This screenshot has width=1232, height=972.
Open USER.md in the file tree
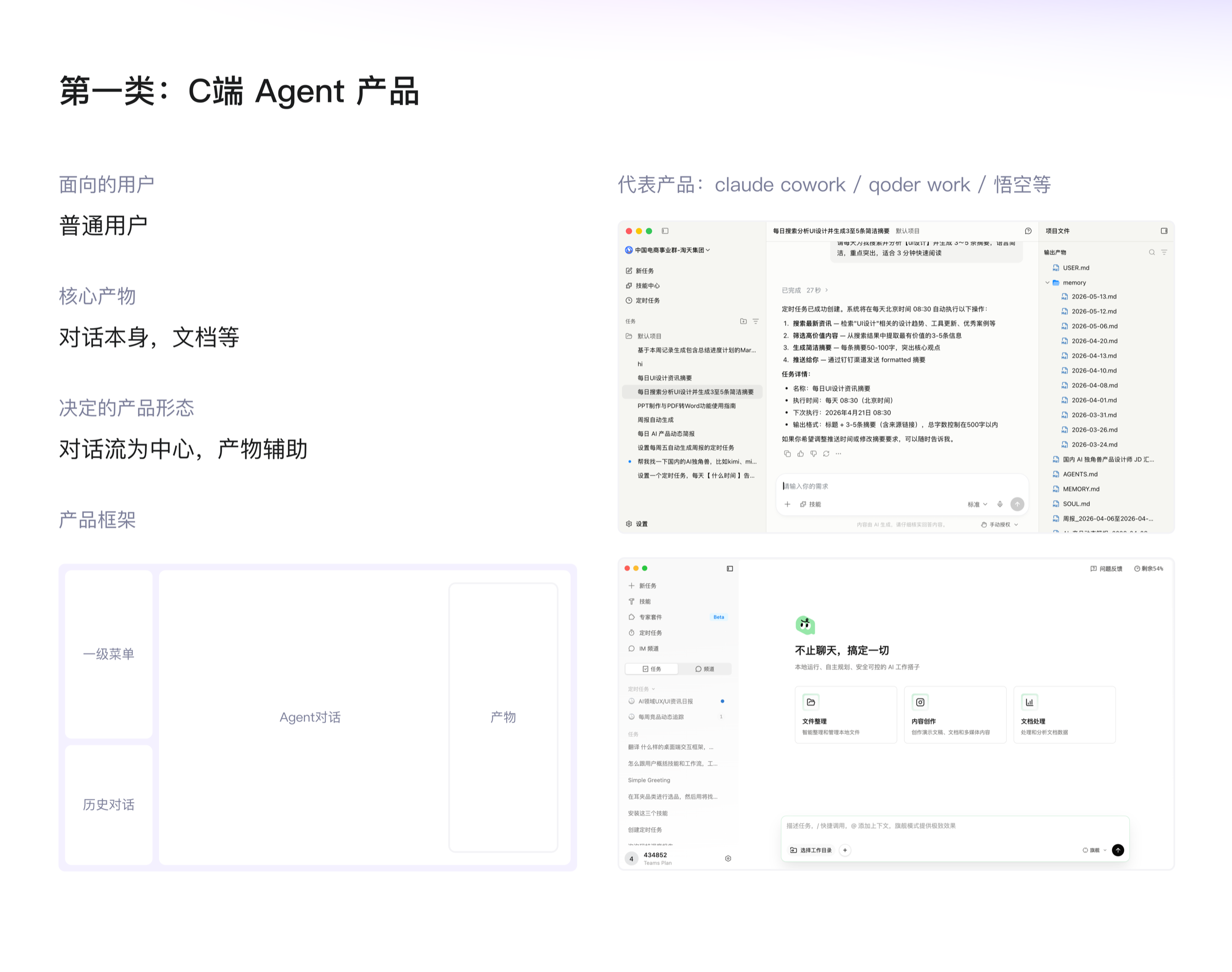(1071, 268)
